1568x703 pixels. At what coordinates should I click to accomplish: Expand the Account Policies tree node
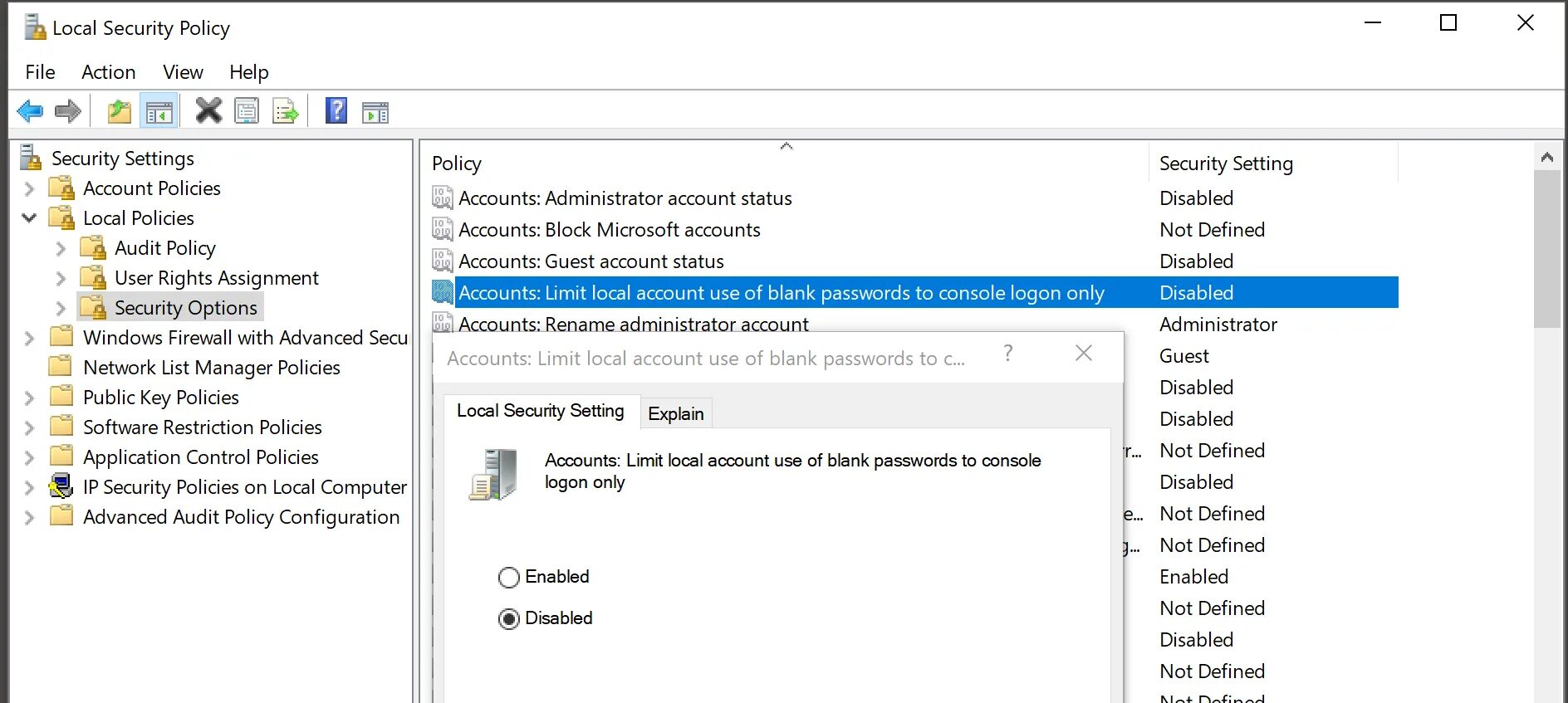click(30, 189)
